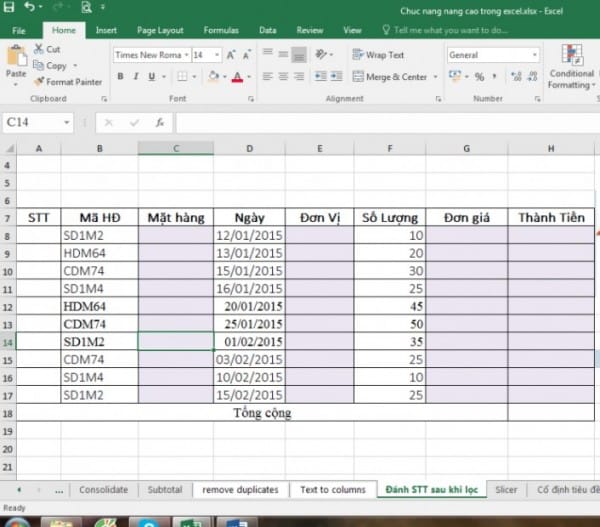600x527 pixels.
Task: Open text Orientation tool
Action: (321, 54)
